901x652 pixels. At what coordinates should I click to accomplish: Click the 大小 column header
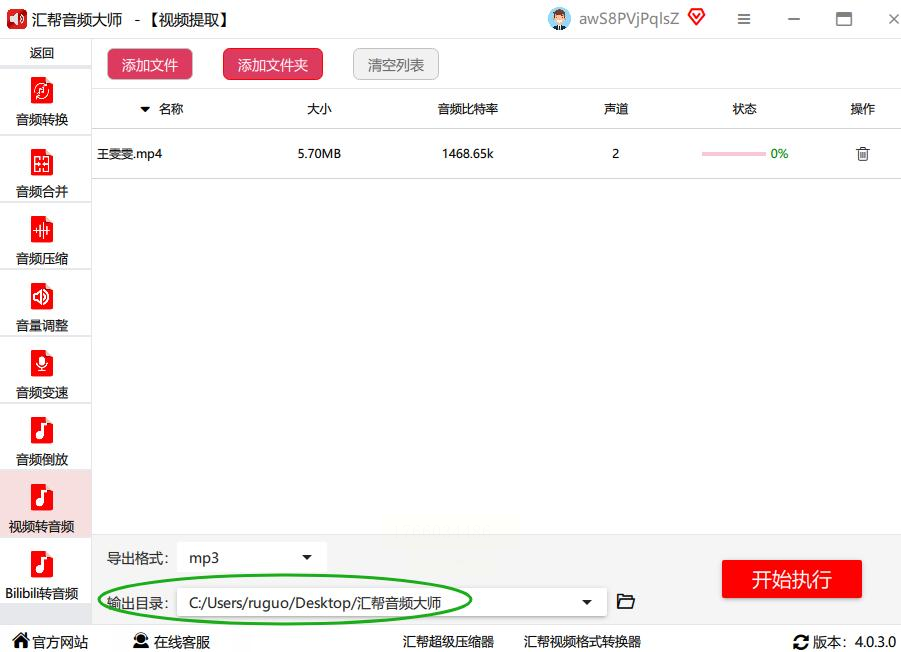tap(319, 109)
